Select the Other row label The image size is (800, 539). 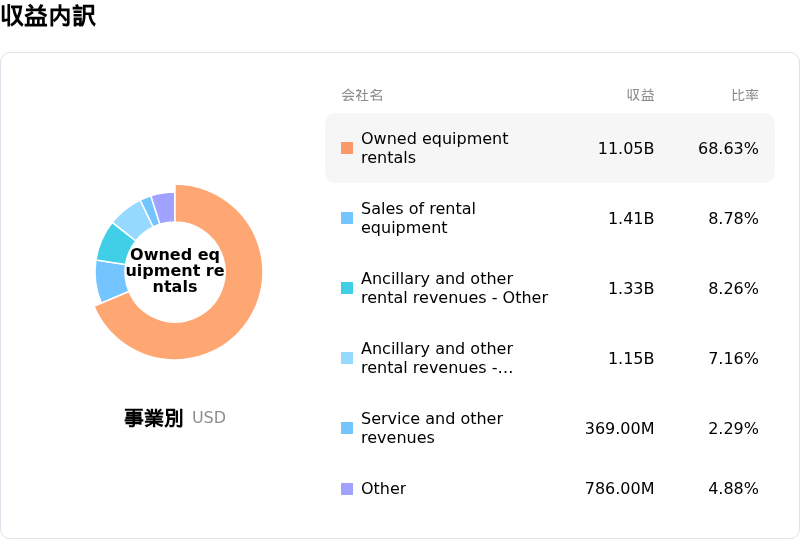pyautogui.click(x=383, y=488)
